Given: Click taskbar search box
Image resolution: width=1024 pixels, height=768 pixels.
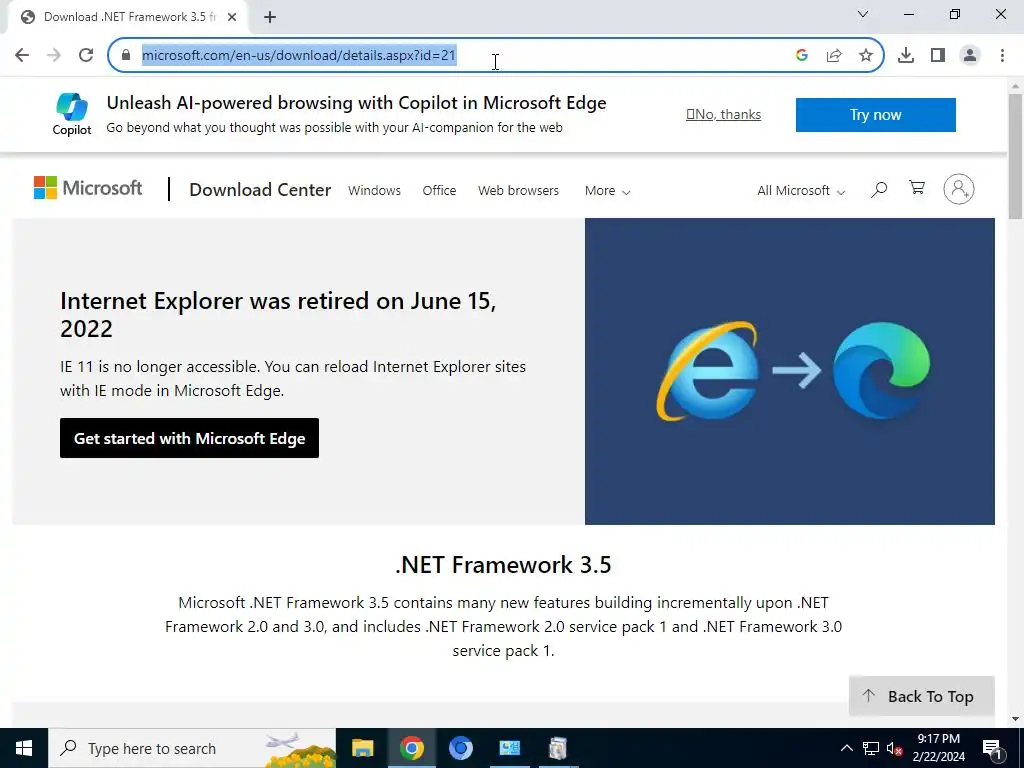Looking at the screenshot, I should coord(191,748).
